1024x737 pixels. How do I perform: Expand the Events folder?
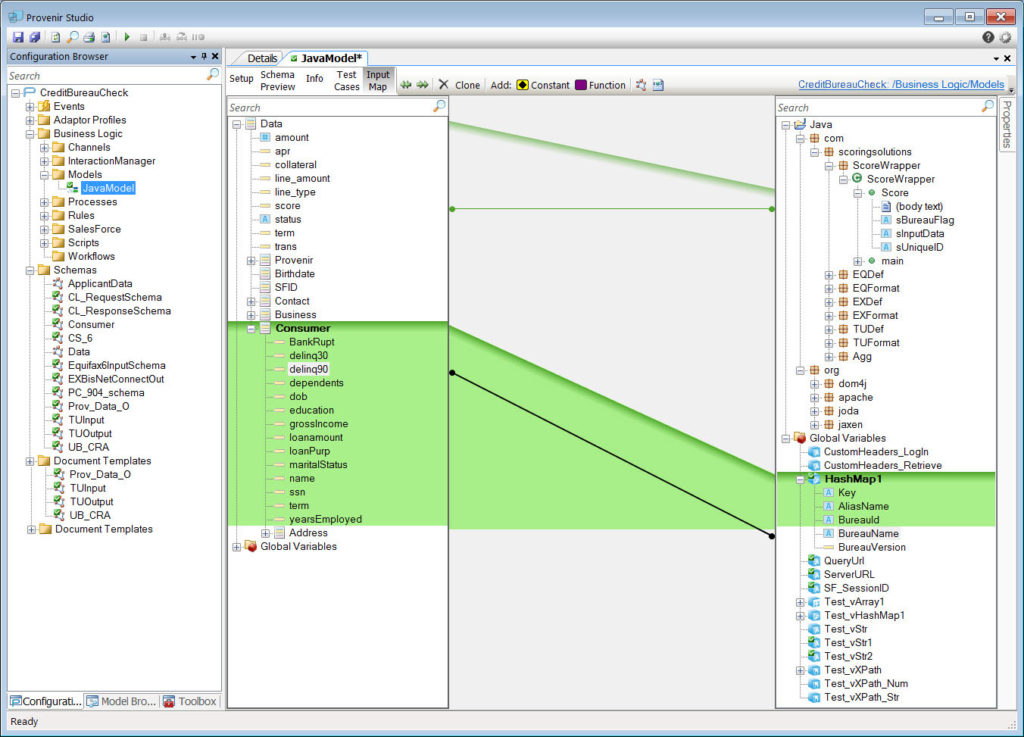(x=30, y=106)
